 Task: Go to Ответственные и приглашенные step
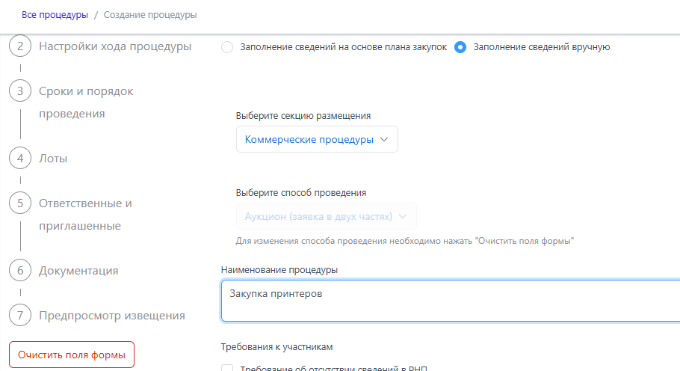point(85,214)
